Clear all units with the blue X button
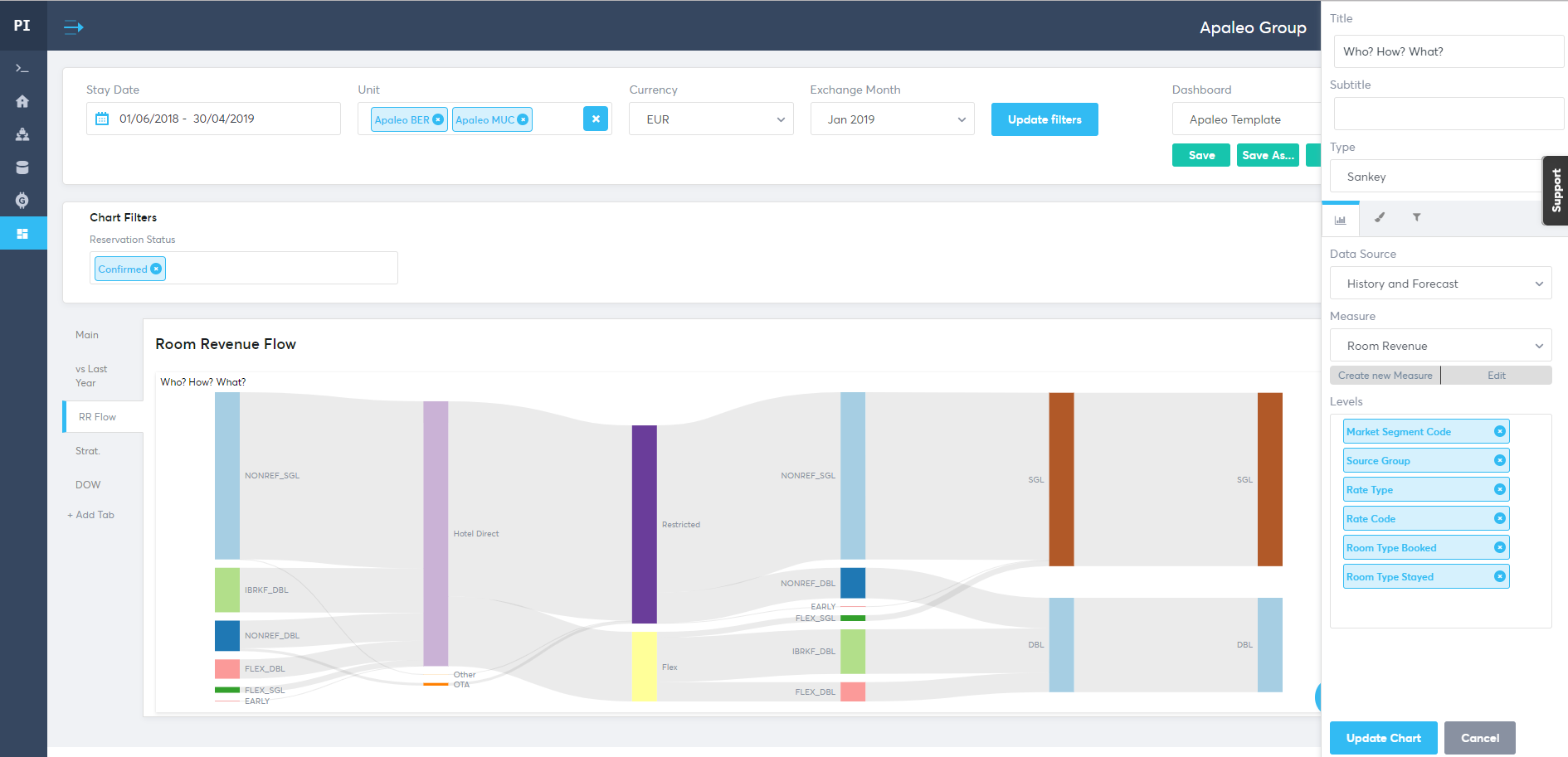The image size is (1568, 757). 596,119
